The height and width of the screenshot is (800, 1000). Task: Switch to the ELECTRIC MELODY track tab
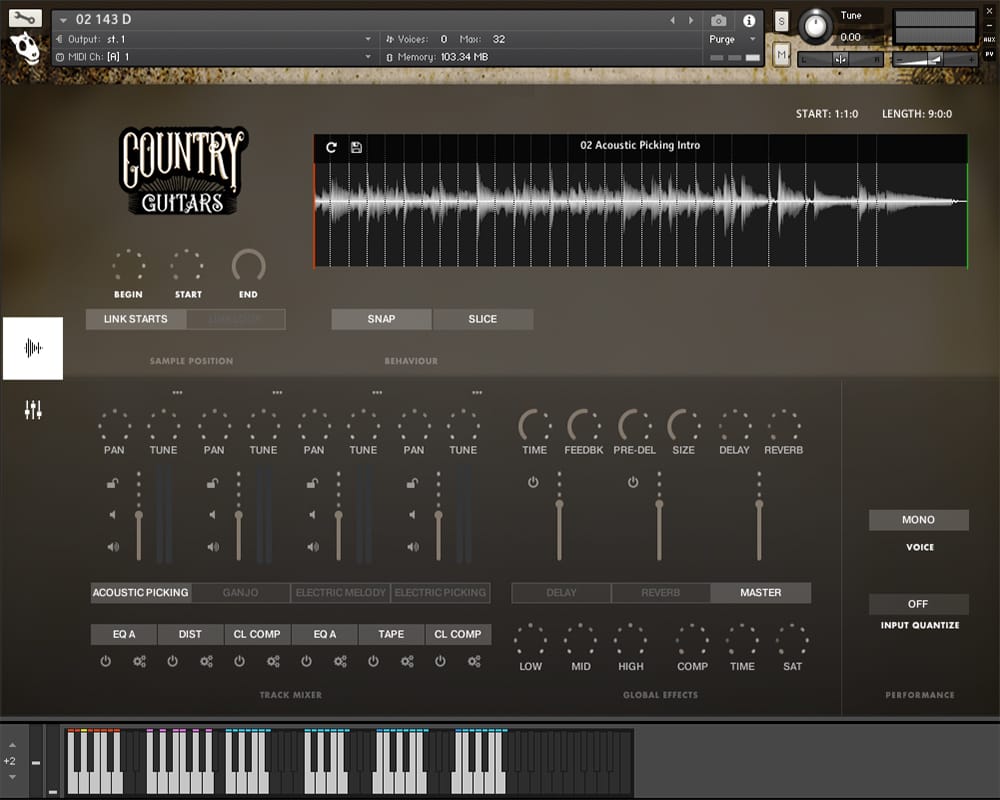[x=340, y=593]
